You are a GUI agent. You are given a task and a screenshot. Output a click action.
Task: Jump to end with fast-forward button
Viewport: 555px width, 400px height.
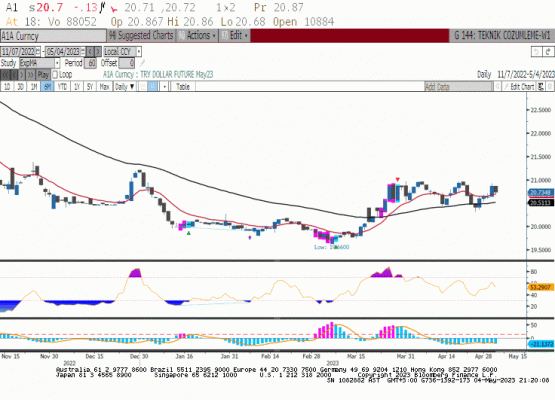point(31,75)
